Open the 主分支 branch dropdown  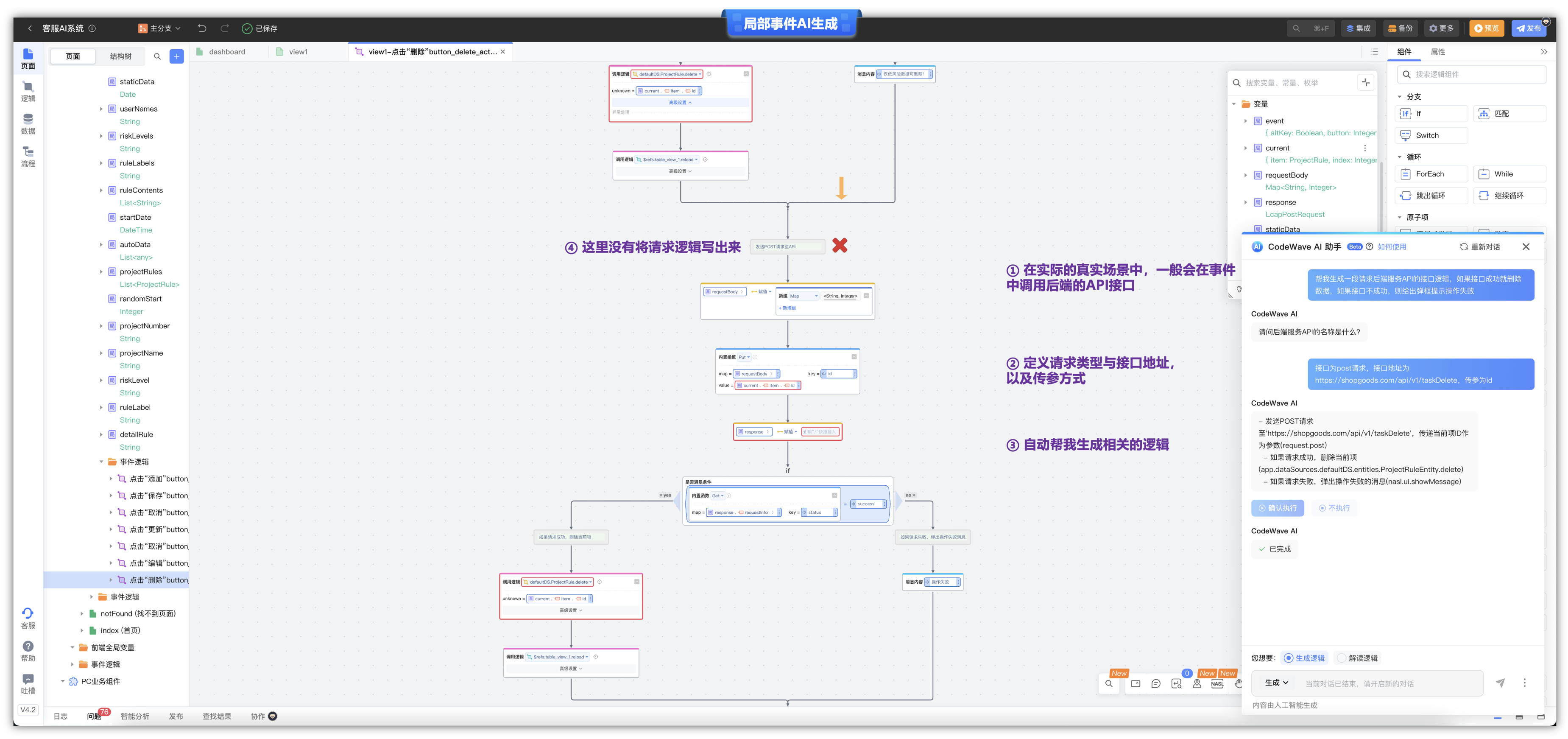point(159,28)
